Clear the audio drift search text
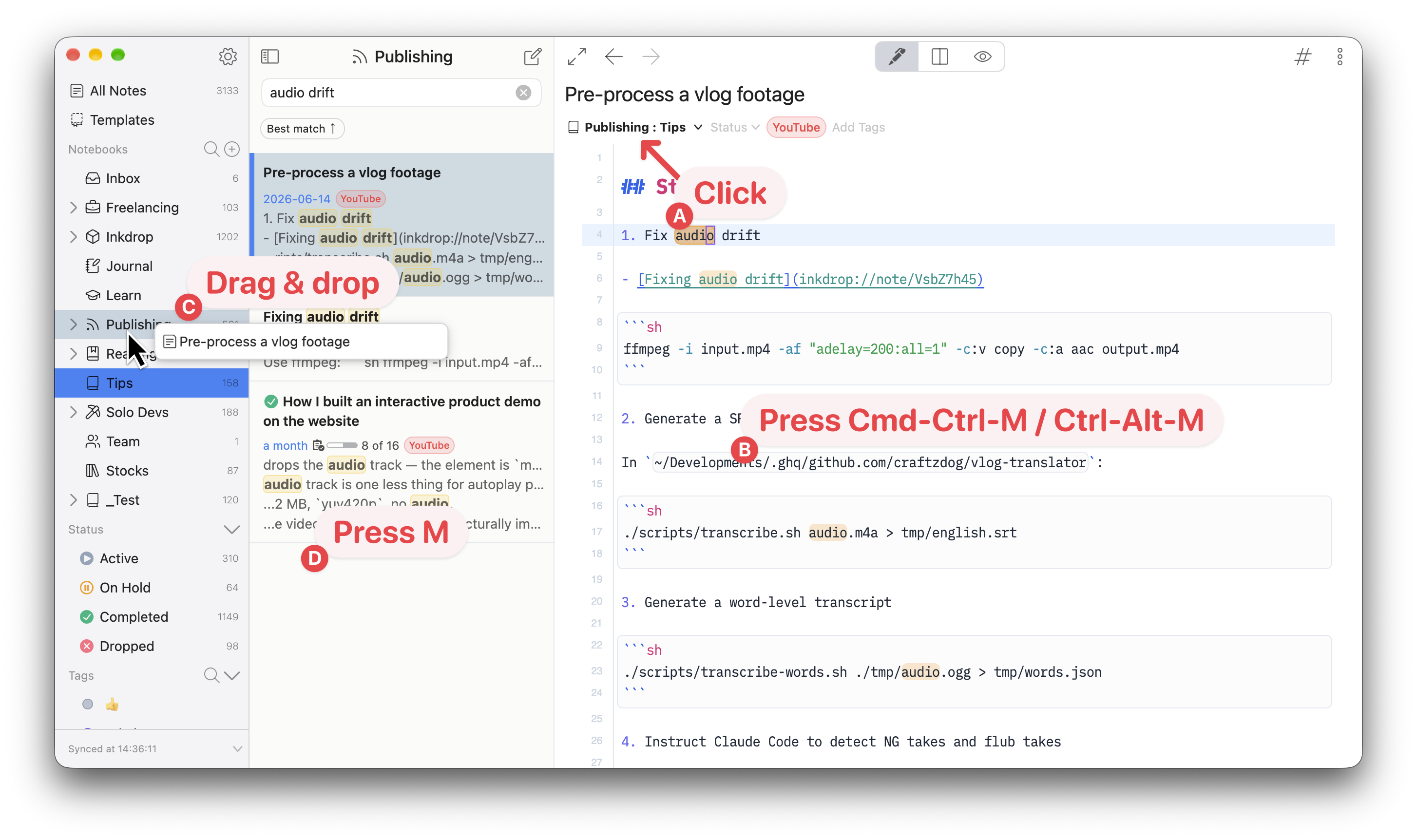This screenshot has height=840, width=1417. click(523, 92)
